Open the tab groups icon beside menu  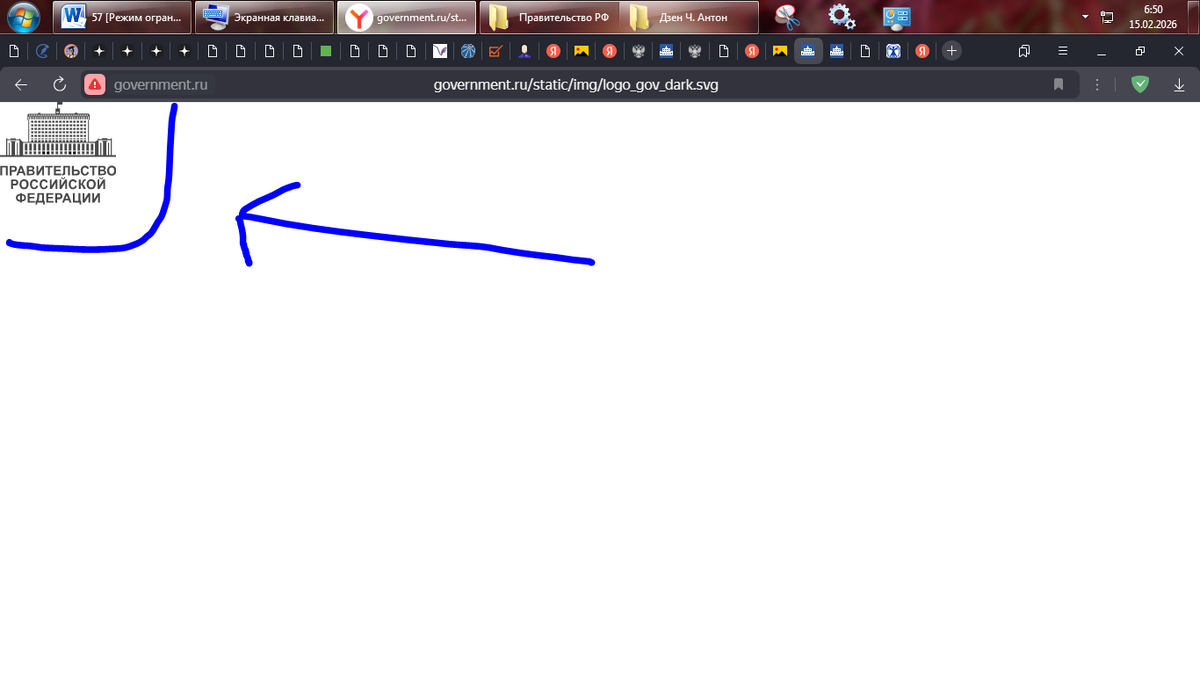point(1024,51)
